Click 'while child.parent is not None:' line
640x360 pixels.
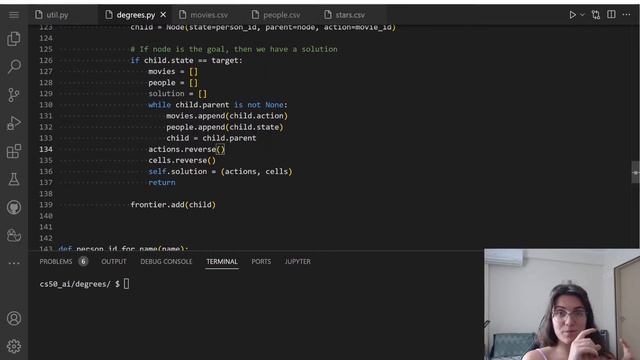pos(218,105)
